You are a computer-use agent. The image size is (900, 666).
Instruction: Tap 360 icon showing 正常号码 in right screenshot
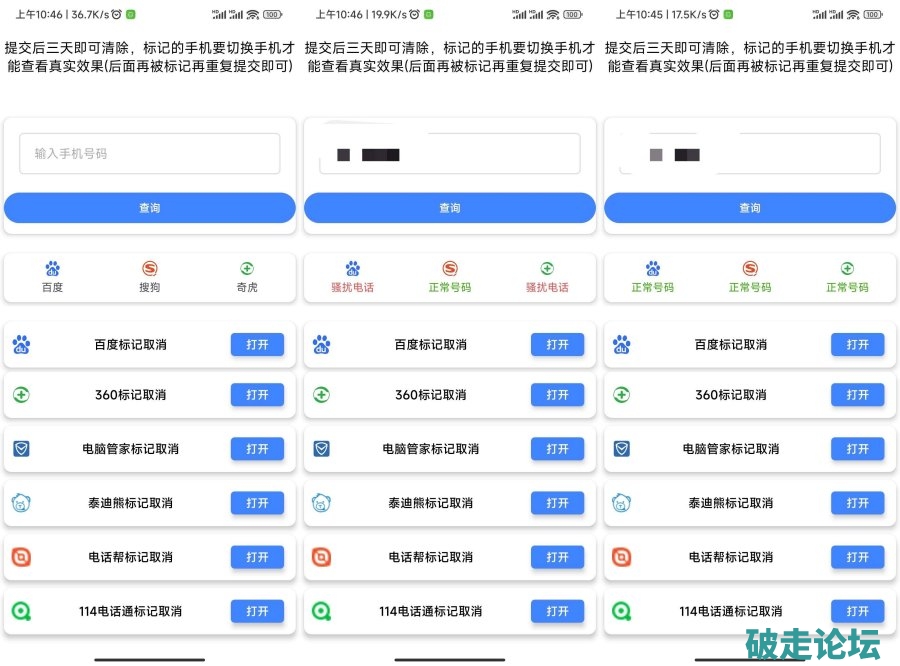coord(847,269)
